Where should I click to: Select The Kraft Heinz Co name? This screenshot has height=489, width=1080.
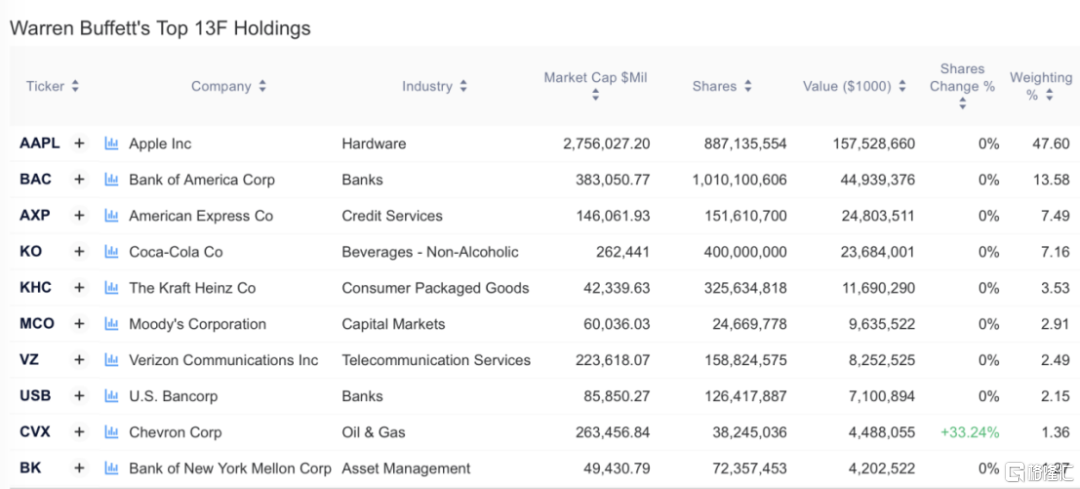point(192,288)
